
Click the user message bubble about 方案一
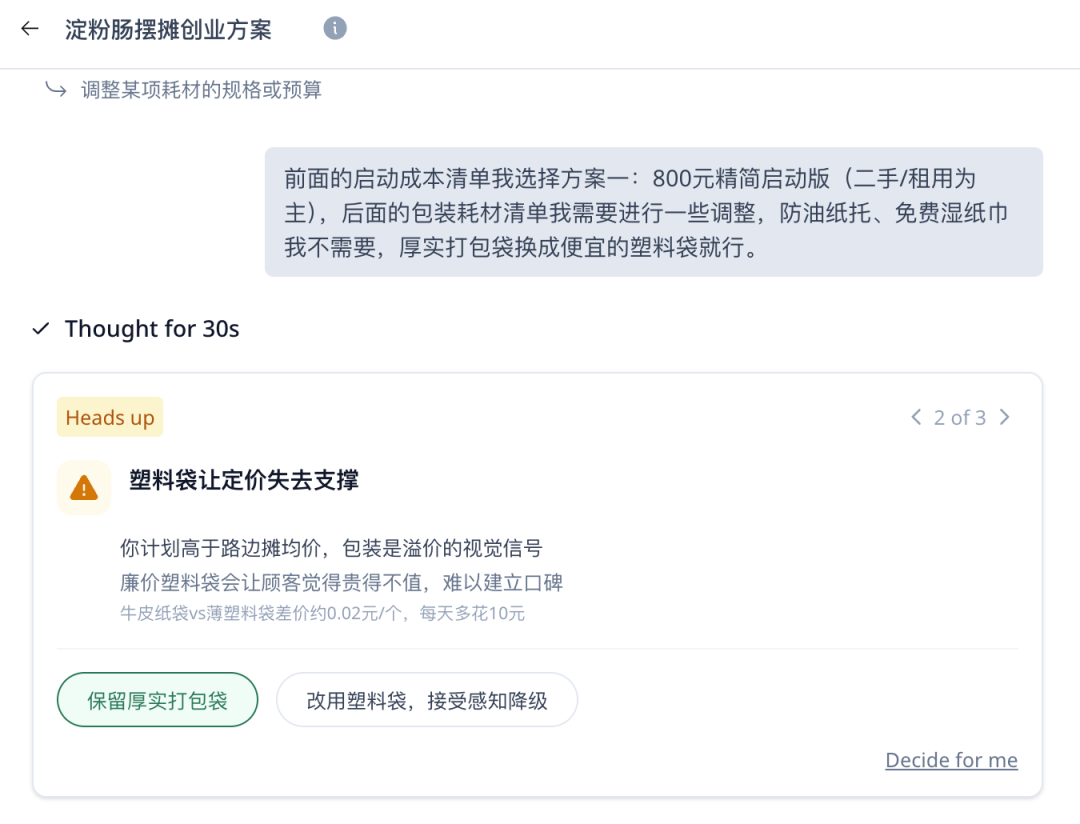pos(653,212)
